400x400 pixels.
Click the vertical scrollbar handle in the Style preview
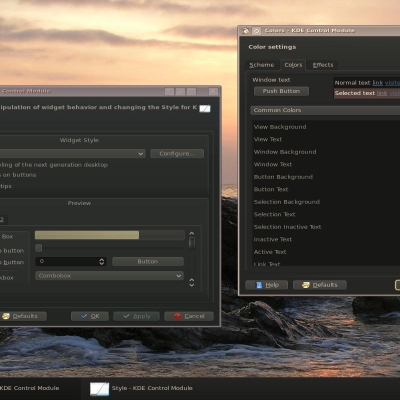click(x=192, y=242)
